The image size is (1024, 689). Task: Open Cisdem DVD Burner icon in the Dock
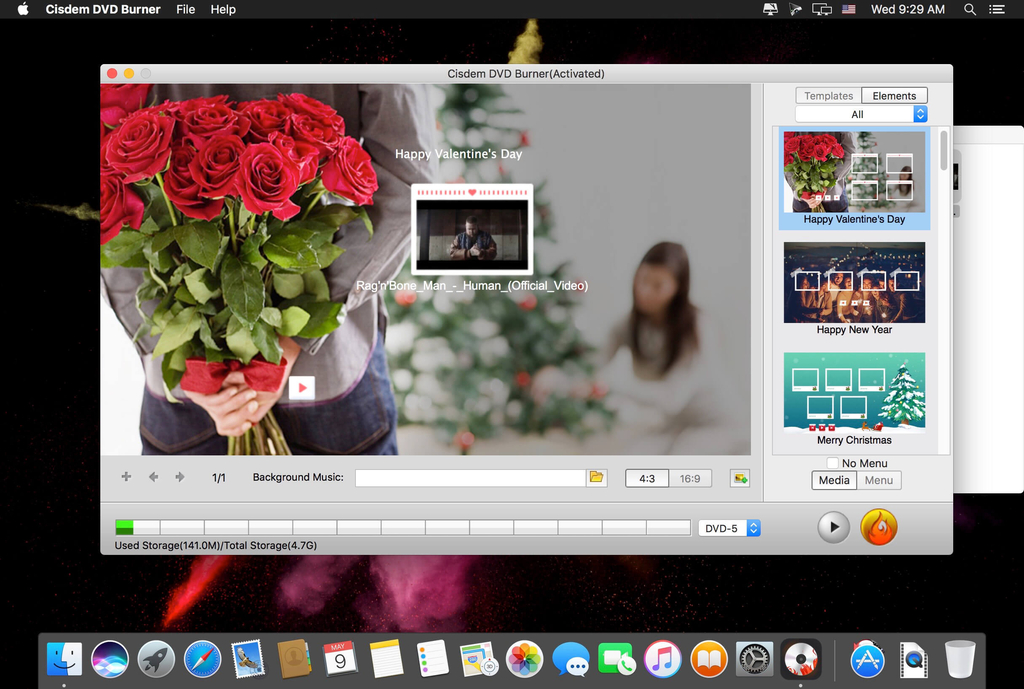pos(801,659)
